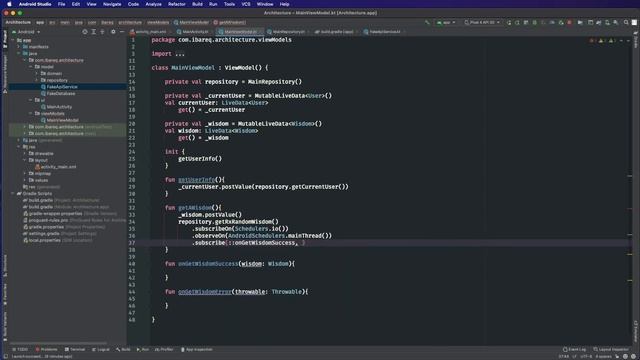Select MainViewModel in project tree
Viewport: 640px width, 360px height.
[62, 120]
